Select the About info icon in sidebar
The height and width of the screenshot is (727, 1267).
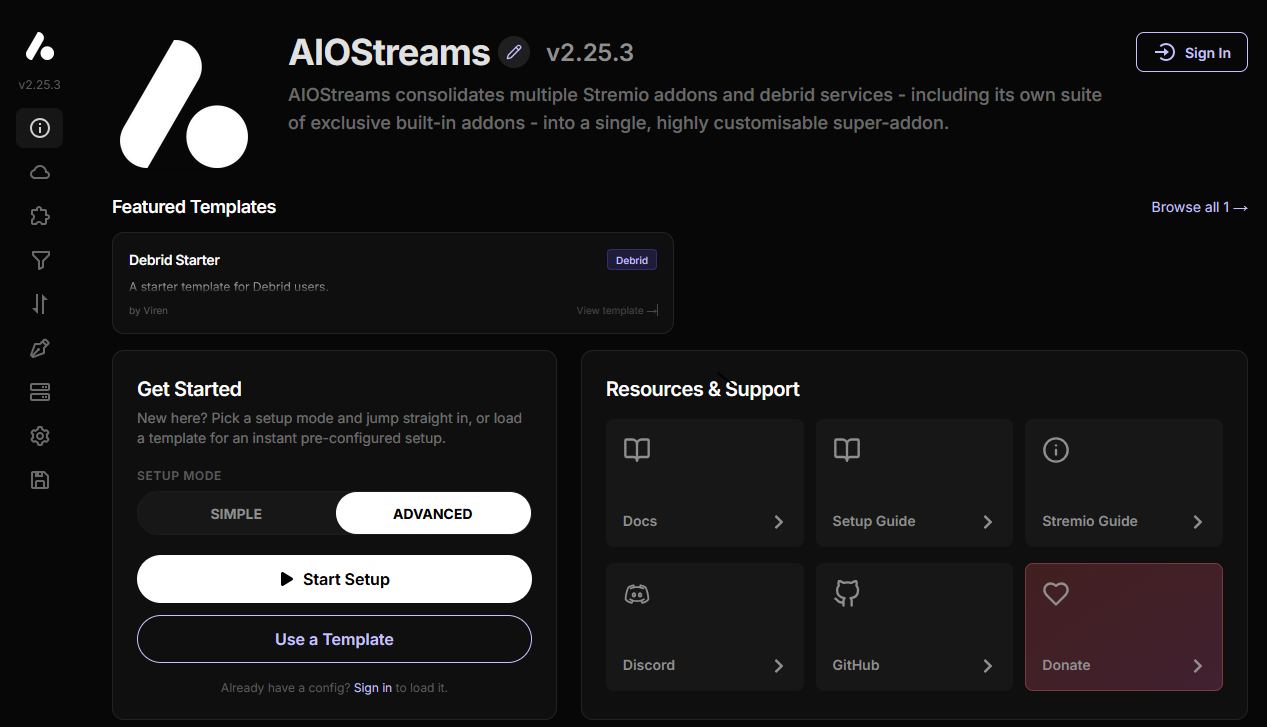tap(39, 128)
